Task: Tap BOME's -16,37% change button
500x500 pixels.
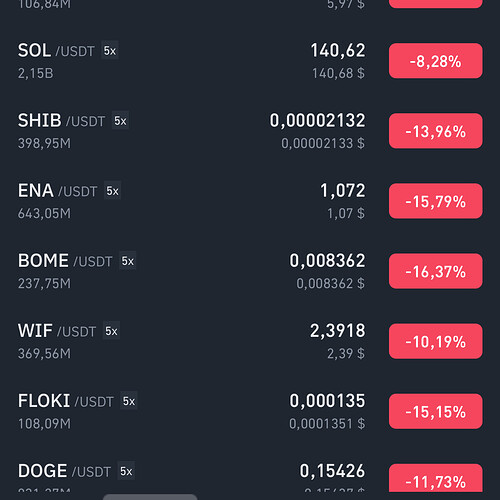Action: pos(436,271)
